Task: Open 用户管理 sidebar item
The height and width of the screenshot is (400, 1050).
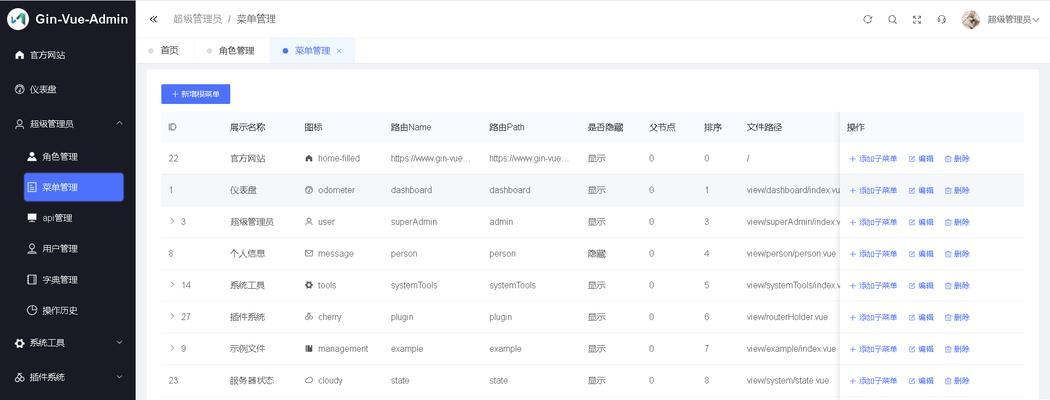Action: pos(74,249)
